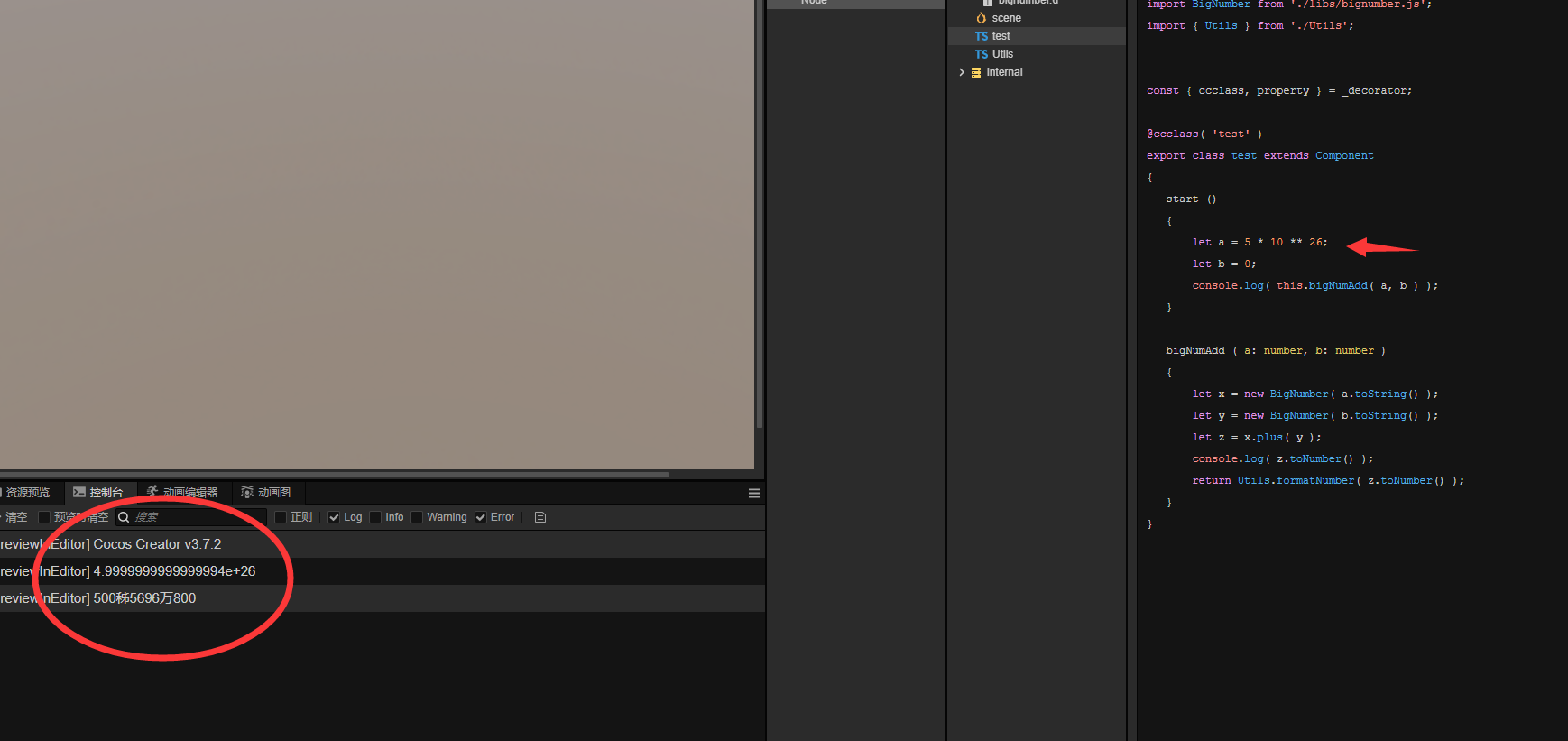Click the 'start ()' method line
1568x741 pixels.
(1191, 199)
